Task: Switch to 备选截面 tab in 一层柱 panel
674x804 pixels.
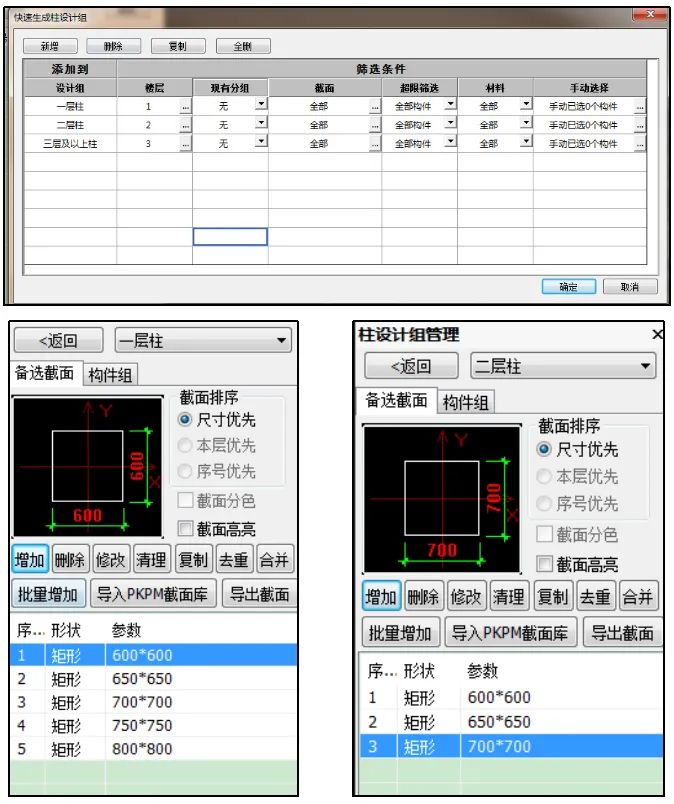Action: [x=44, y=373]
